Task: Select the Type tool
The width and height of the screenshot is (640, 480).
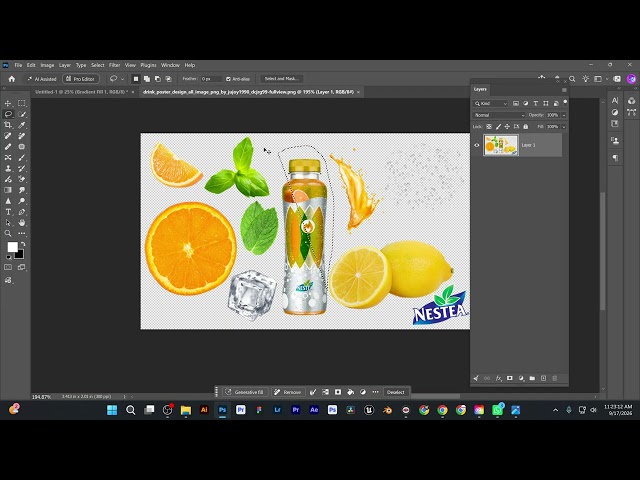Action: (x=8, y=212)
